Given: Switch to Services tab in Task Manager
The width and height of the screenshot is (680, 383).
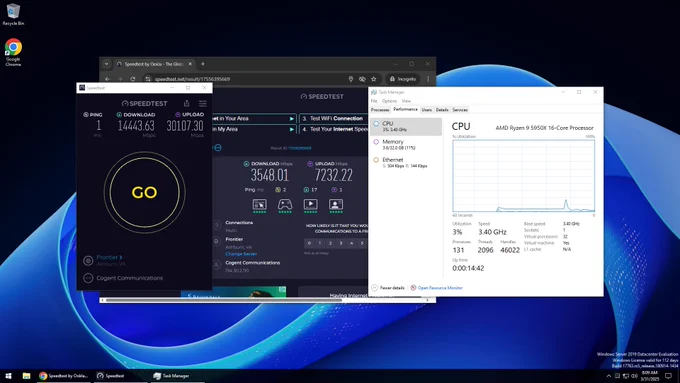Looking at the screenshot, I should pyautogui.click(x=460, y=110).
